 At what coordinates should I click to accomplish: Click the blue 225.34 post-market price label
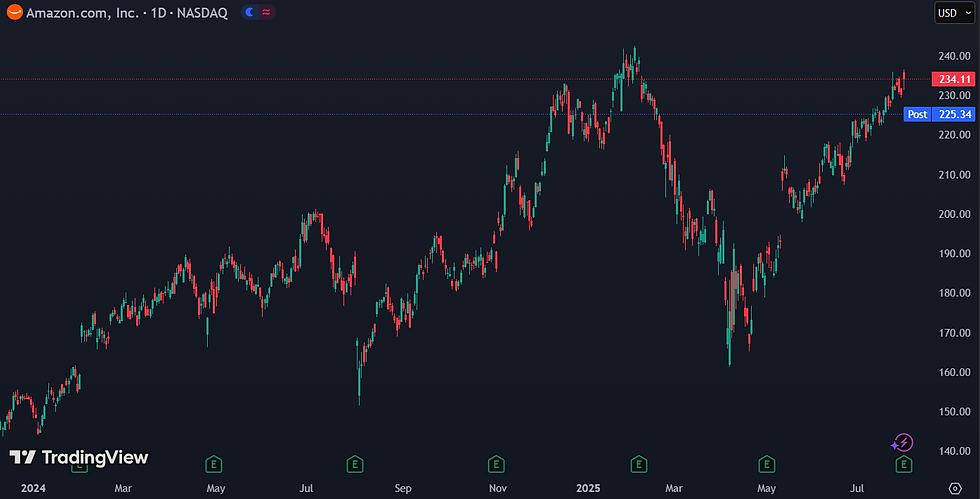[954, 114]
